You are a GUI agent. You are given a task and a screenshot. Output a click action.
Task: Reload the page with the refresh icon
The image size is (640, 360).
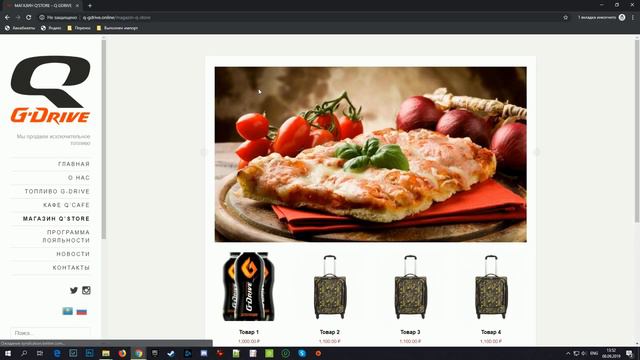pyautogui.click(x=29, y=18)
